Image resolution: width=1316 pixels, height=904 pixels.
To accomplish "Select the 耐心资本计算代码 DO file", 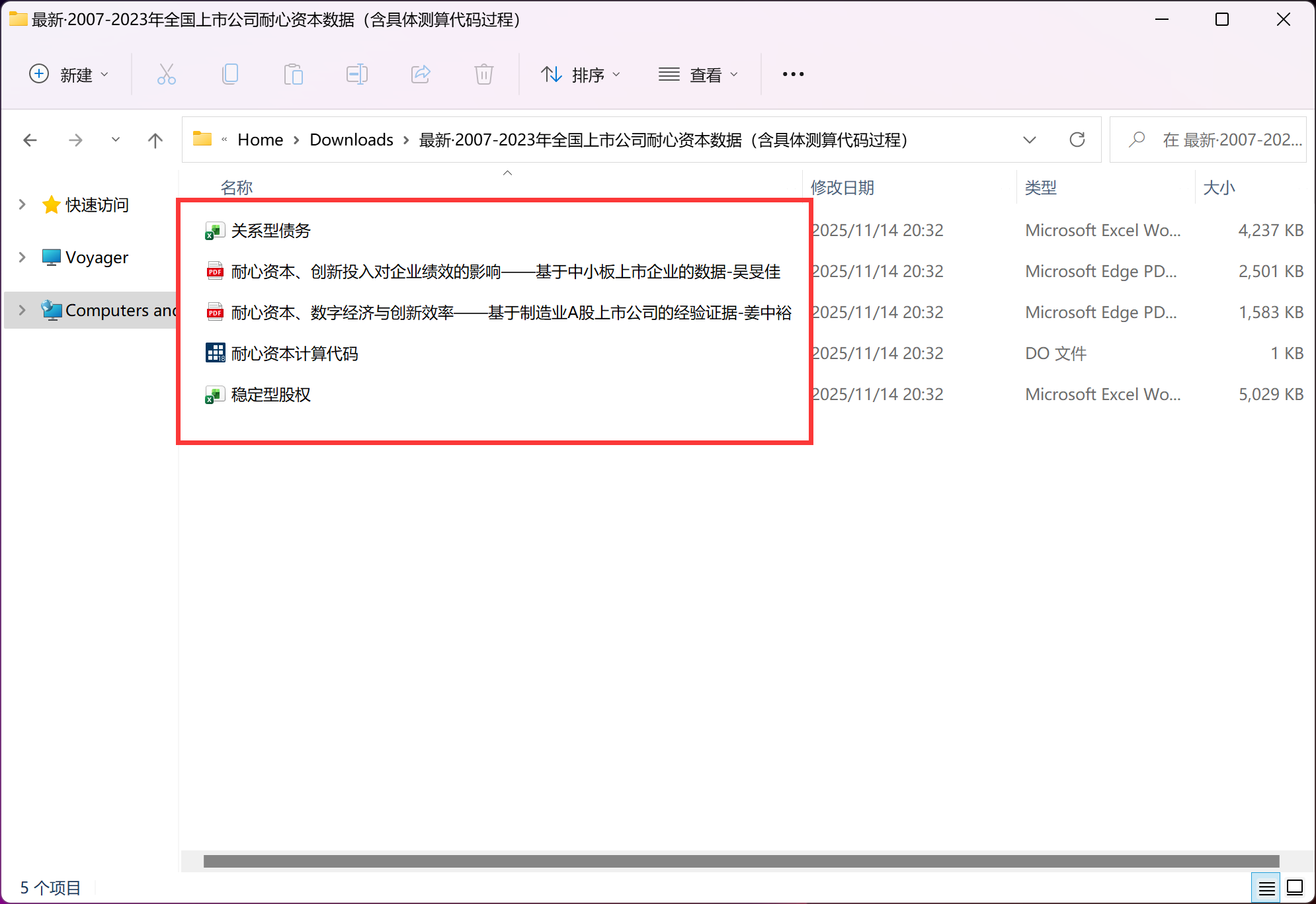I will 294,354.
